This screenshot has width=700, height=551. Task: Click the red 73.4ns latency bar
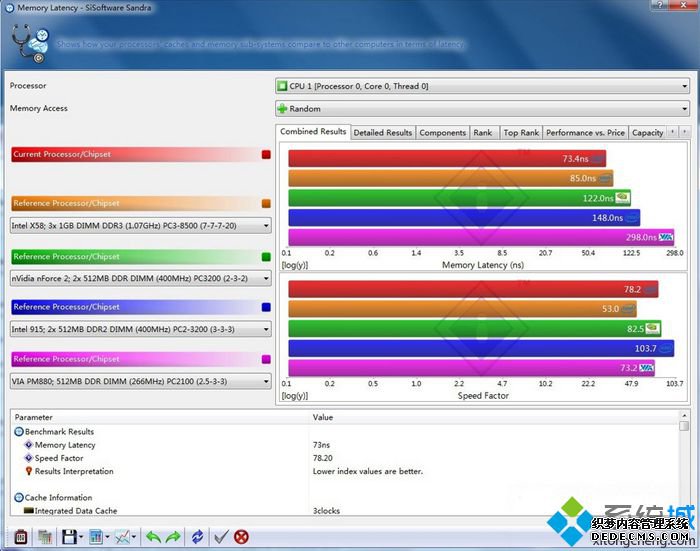click(x=447, y=159)
